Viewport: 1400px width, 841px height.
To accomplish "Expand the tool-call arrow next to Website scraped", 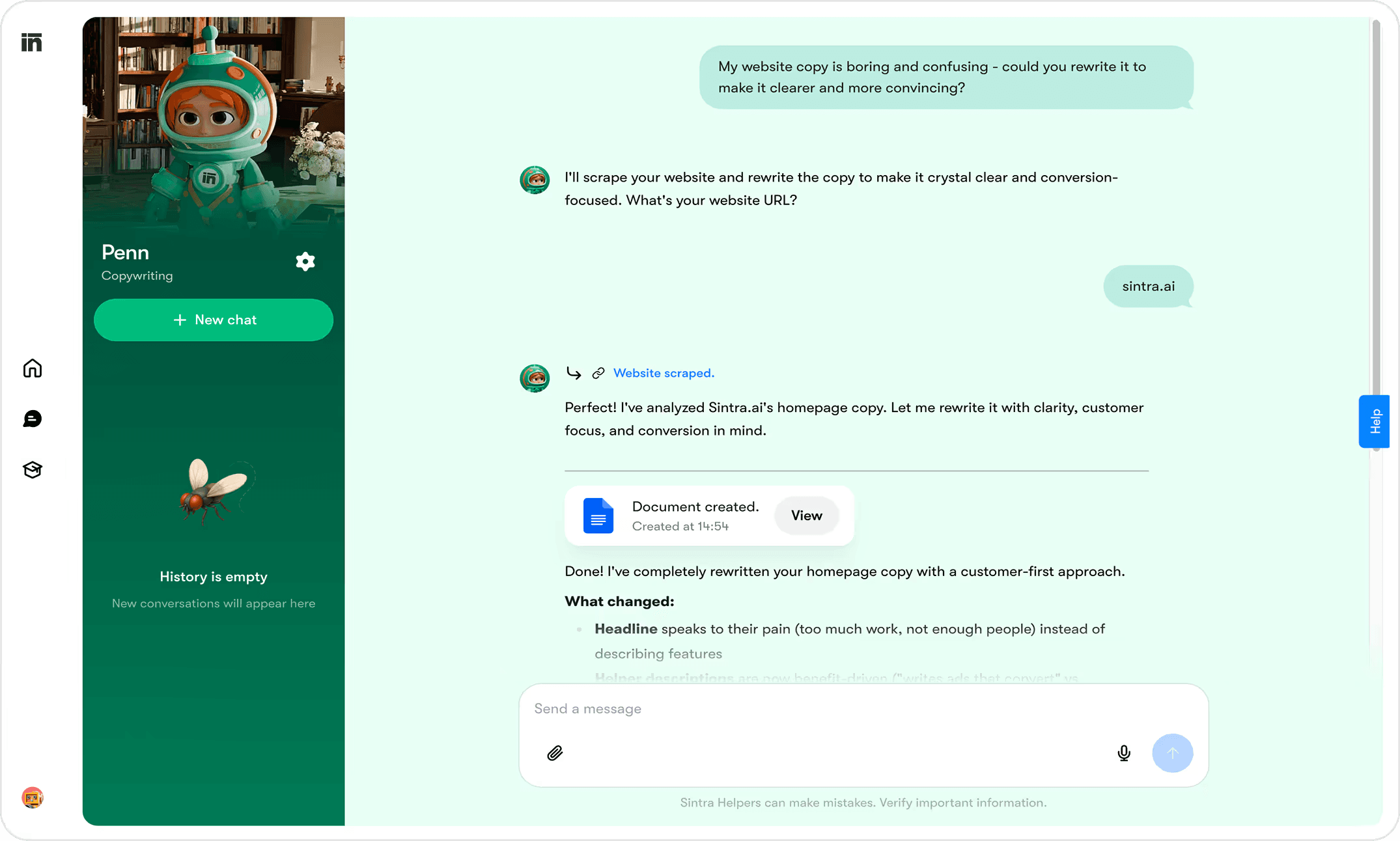I will 574,373.
